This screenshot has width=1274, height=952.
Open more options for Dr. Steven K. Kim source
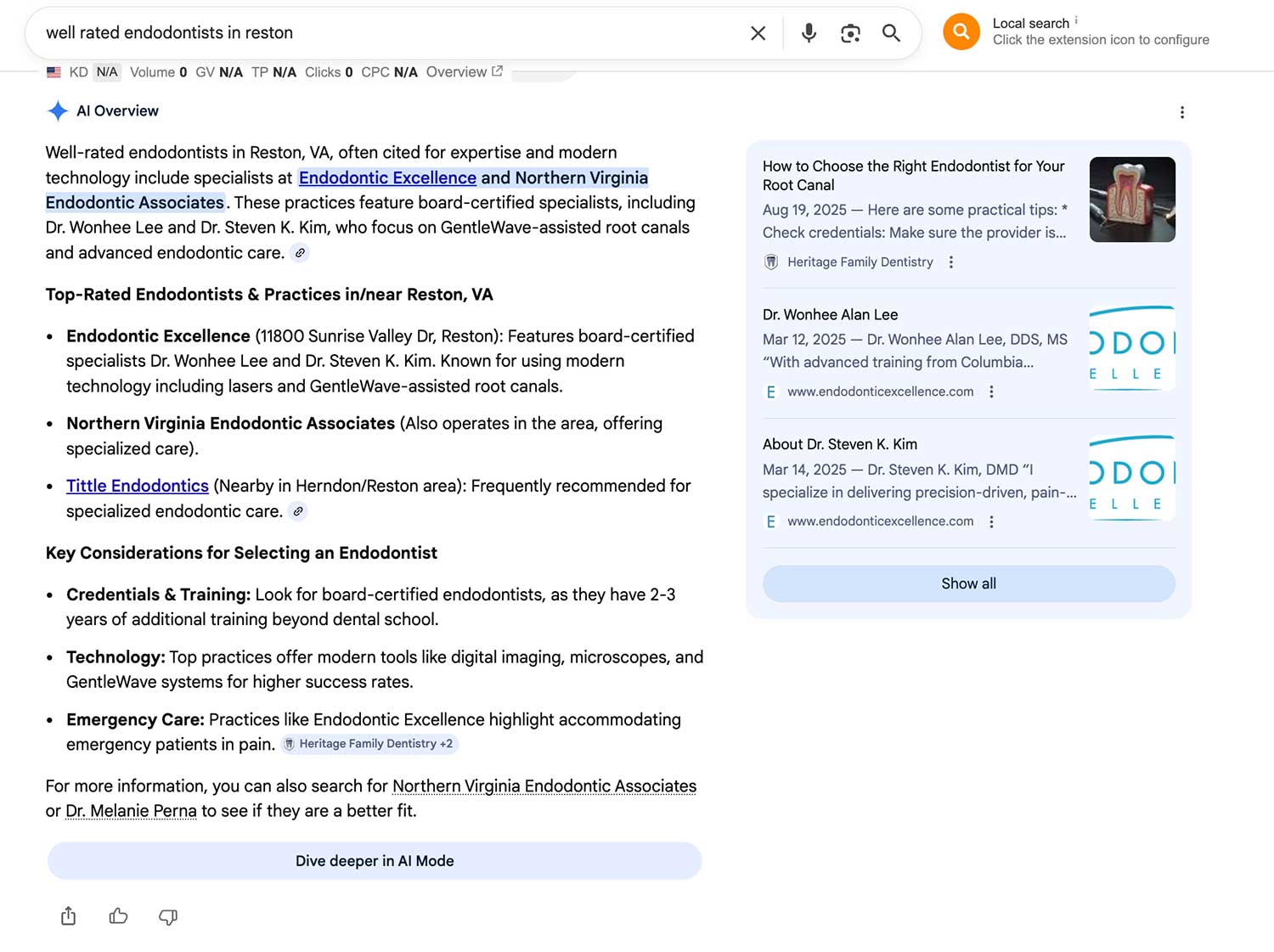(991, 521)
